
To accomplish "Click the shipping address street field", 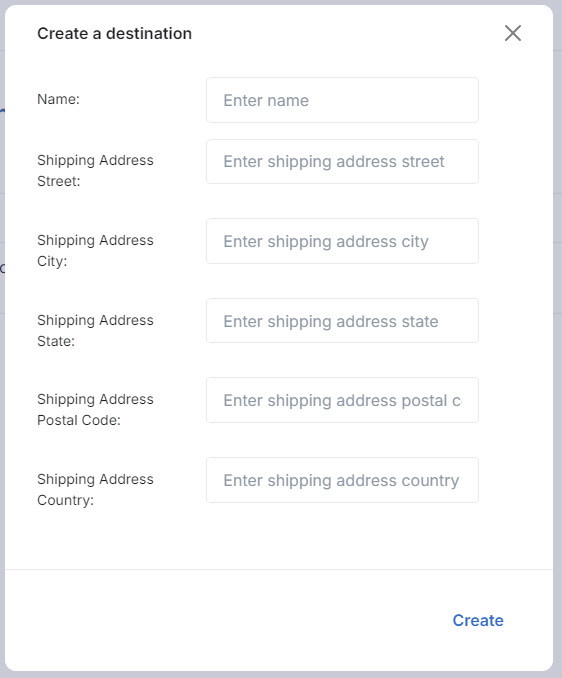I will [x=342, y=161].
